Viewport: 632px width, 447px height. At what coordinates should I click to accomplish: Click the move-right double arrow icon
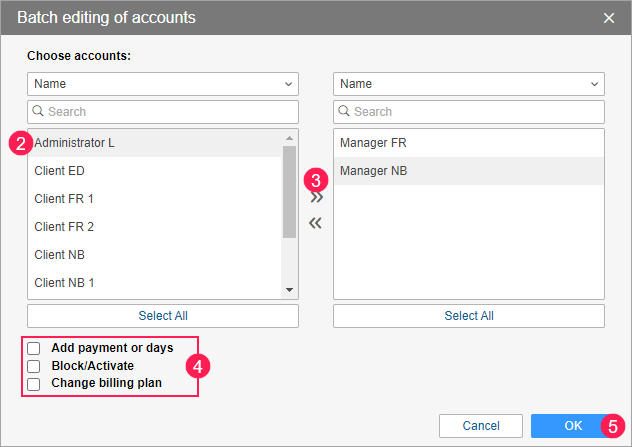click(315, 198)
